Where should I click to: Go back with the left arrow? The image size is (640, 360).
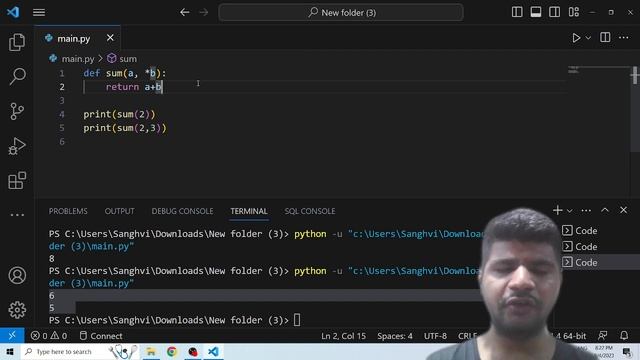pyautogui.click(x=184, y=12)
